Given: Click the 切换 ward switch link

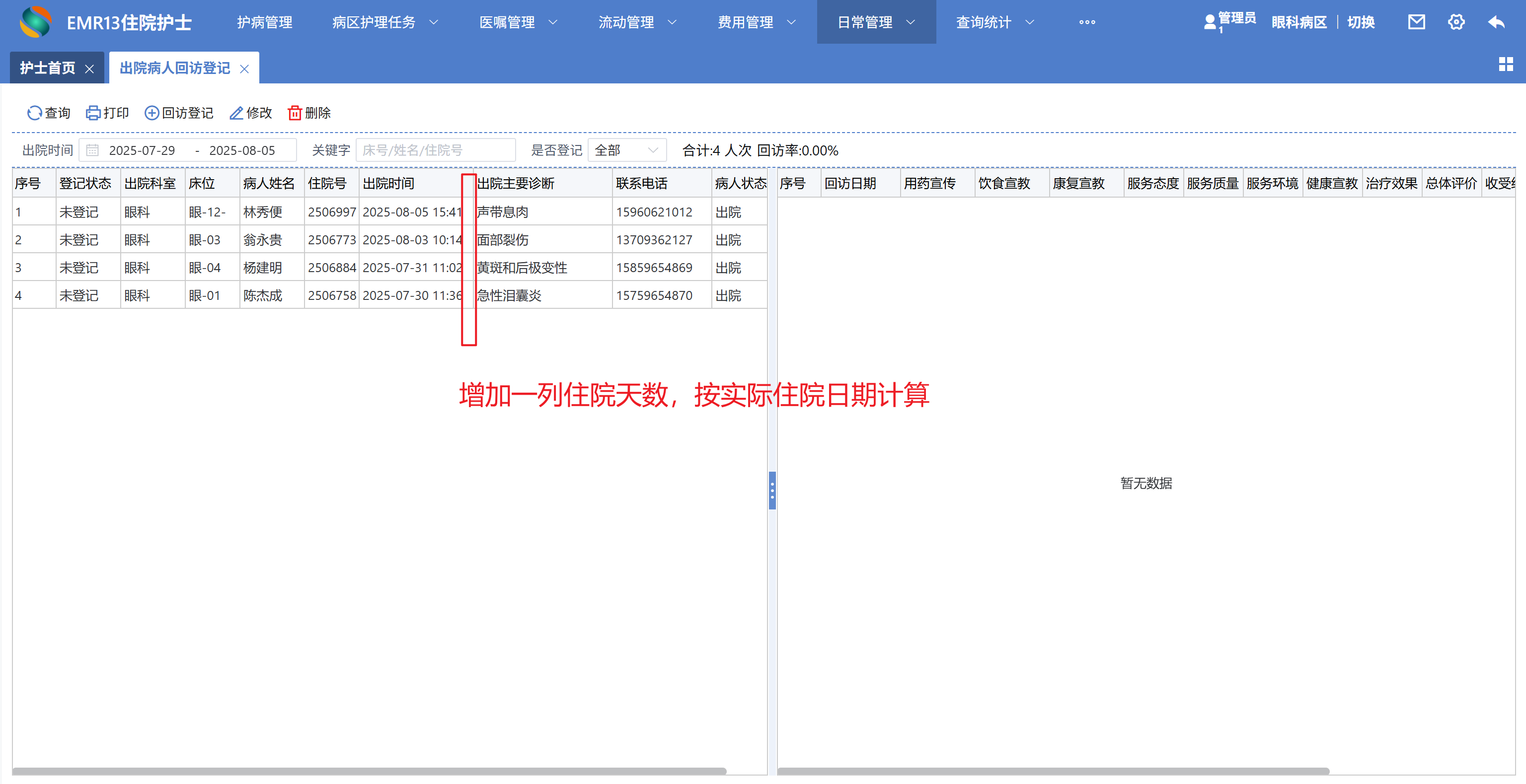Looking at the screenshot, I should tap(1360, 22).
